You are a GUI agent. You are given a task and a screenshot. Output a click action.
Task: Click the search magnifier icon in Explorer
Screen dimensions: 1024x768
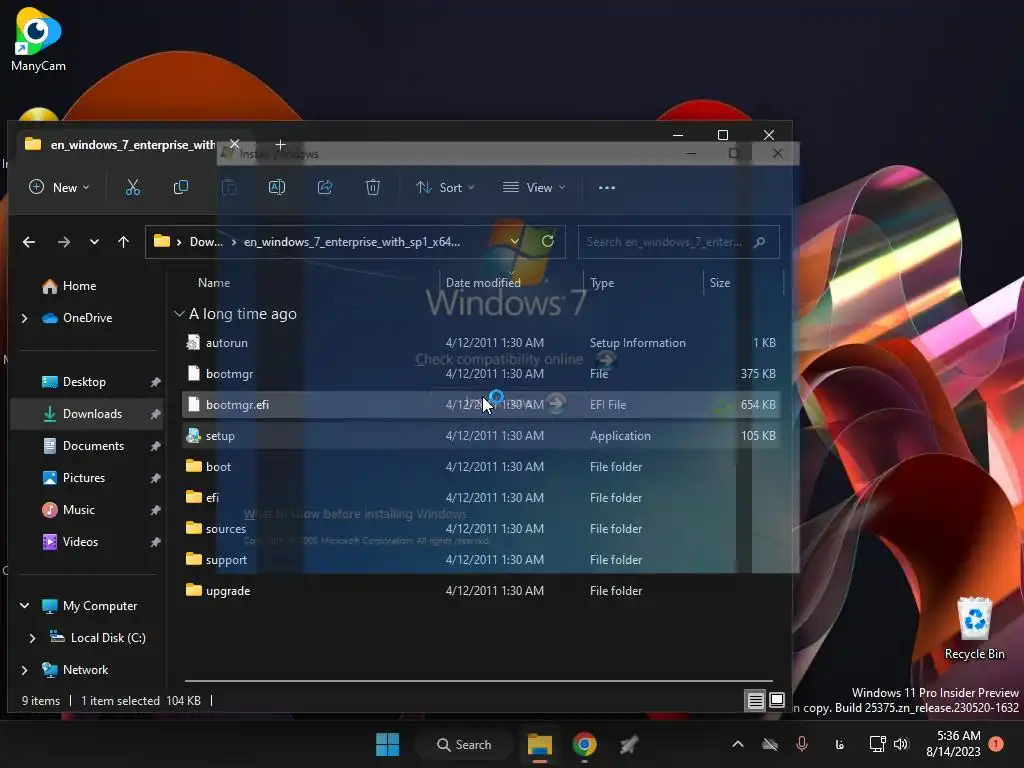tap(759, 242)
